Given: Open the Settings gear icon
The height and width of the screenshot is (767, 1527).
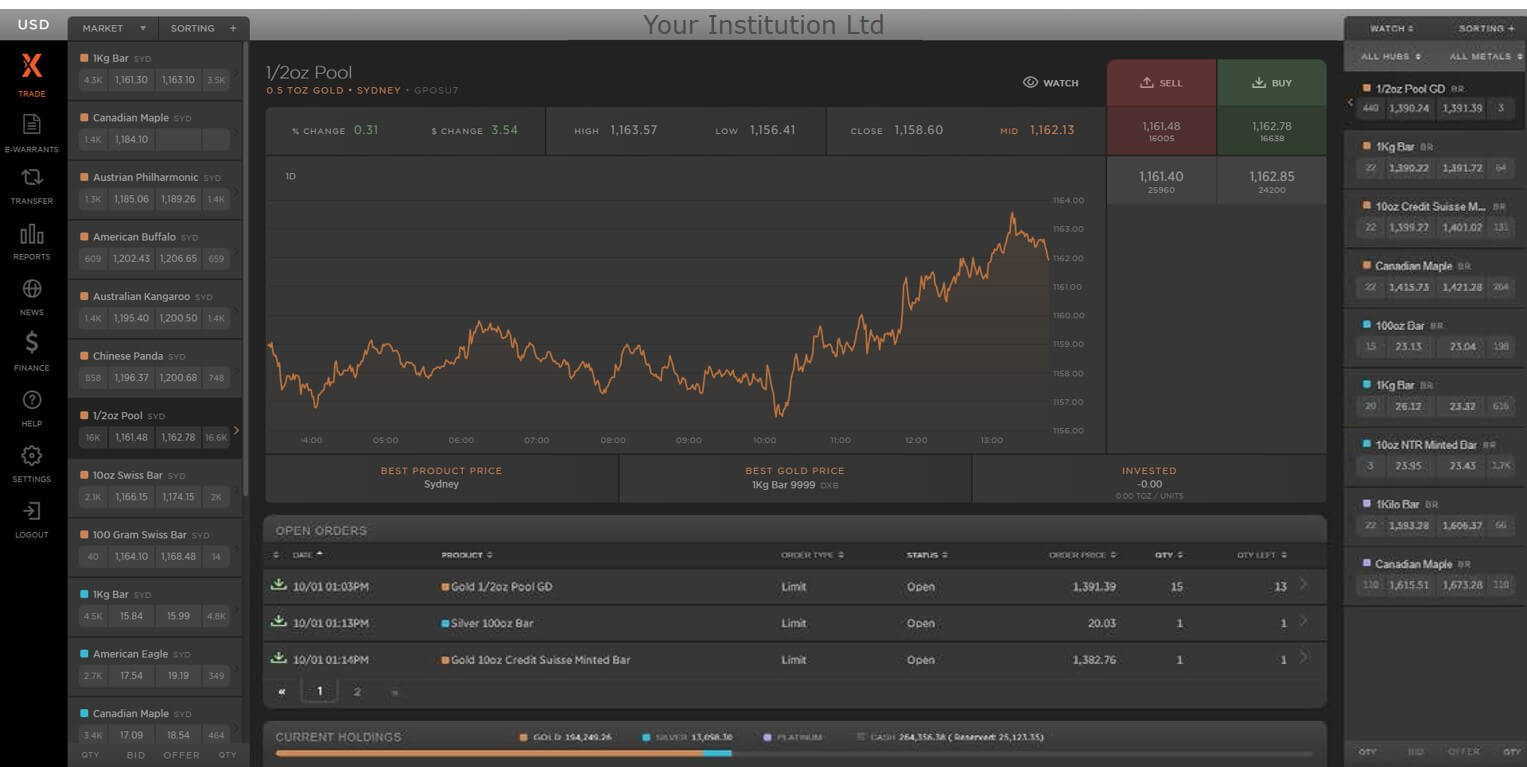Looking at the screenshot, I should pyautogui.click(x=32, y=456).
